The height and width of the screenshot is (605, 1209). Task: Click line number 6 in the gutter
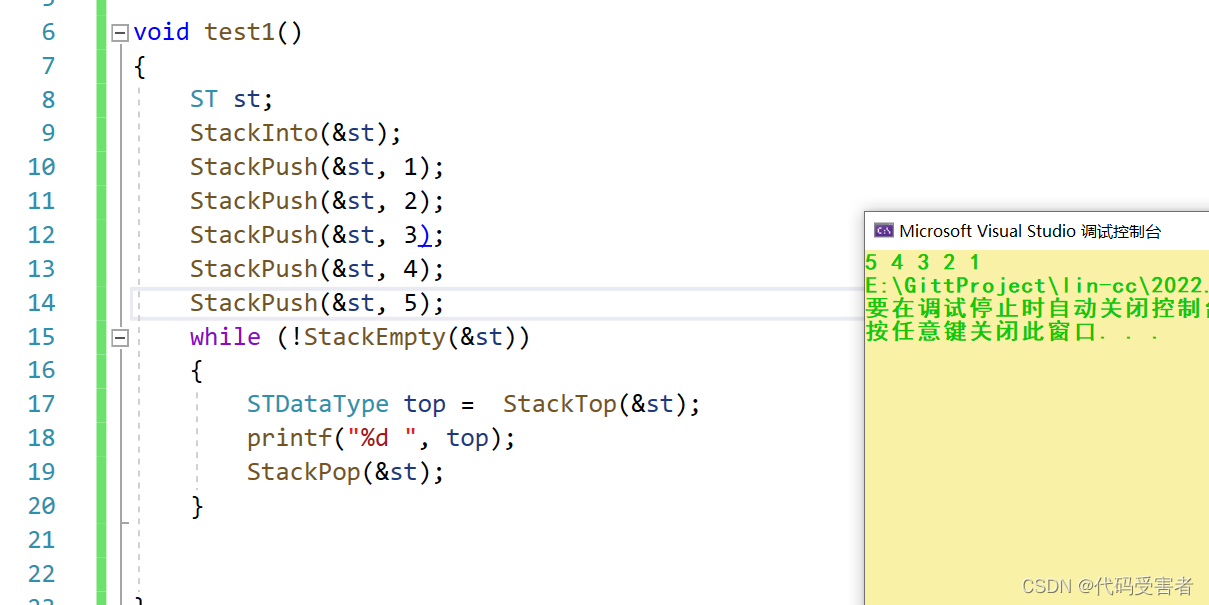[49, 32]
